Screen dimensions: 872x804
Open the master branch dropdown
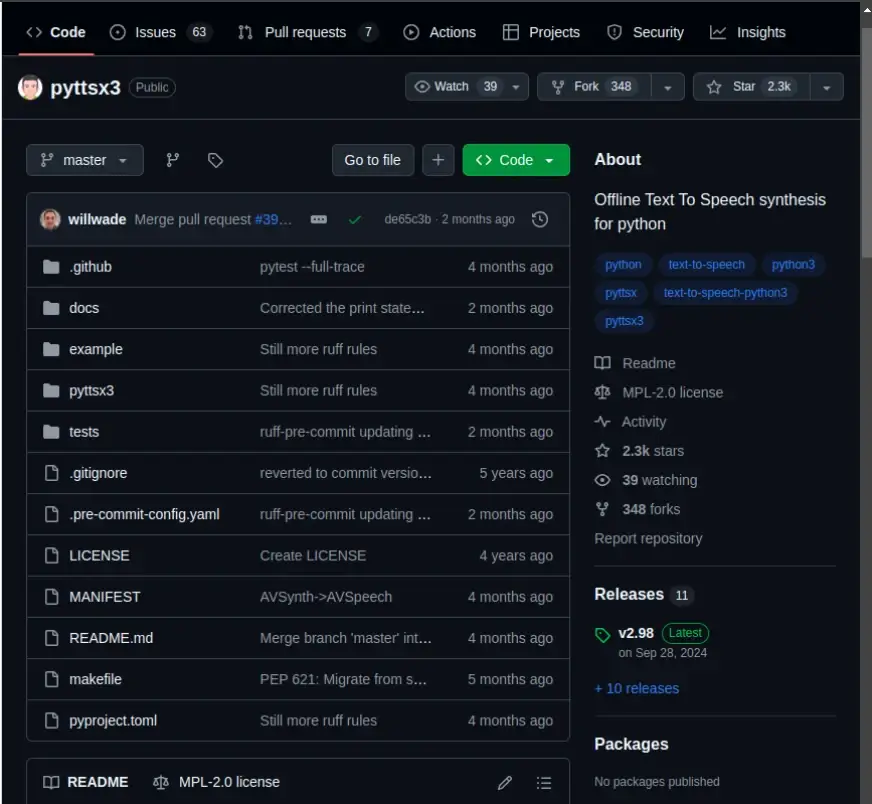85,160
